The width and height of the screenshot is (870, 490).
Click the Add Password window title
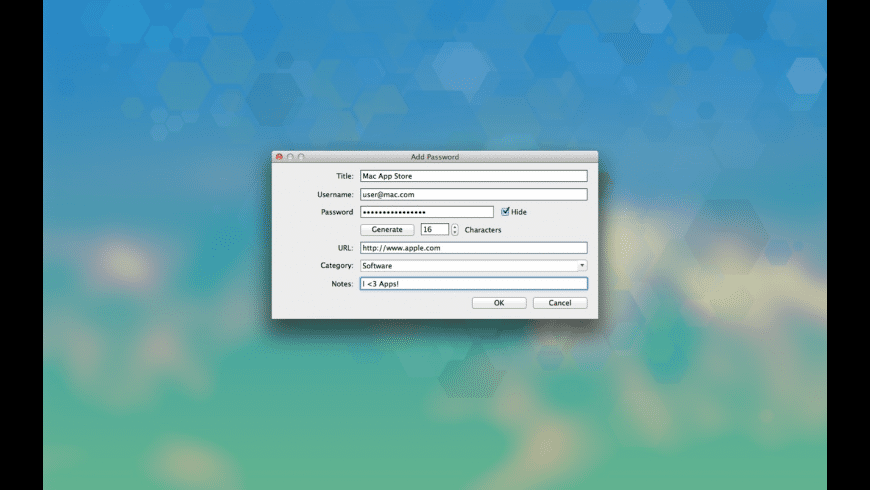point(434,157)
